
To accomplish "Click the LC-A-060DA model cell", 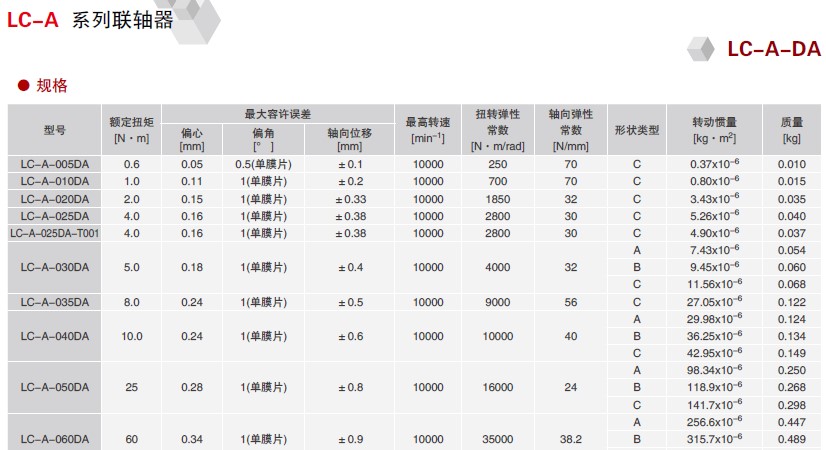I will 54,439.
